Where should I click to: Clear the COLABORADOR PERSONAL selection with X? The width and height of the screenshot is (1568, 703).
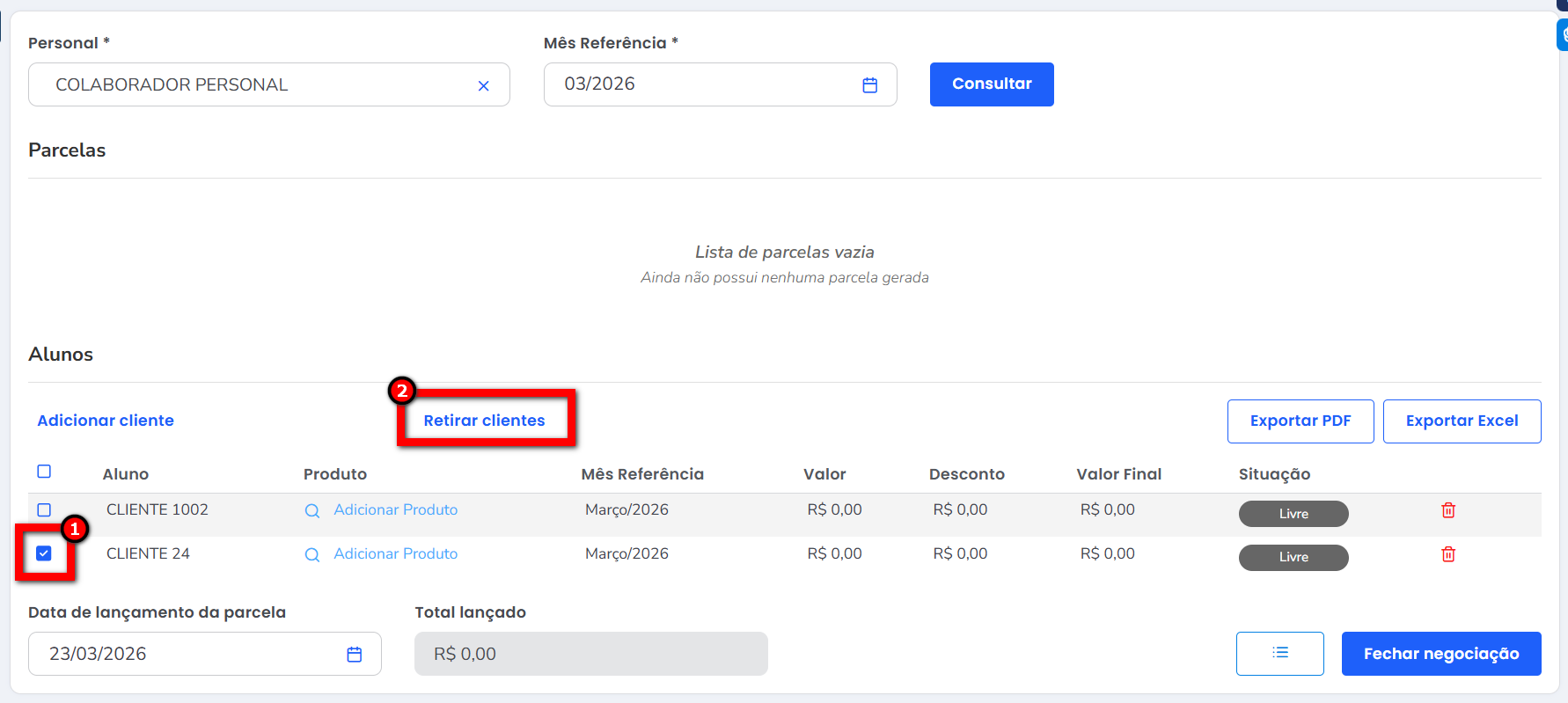(483, 85)
